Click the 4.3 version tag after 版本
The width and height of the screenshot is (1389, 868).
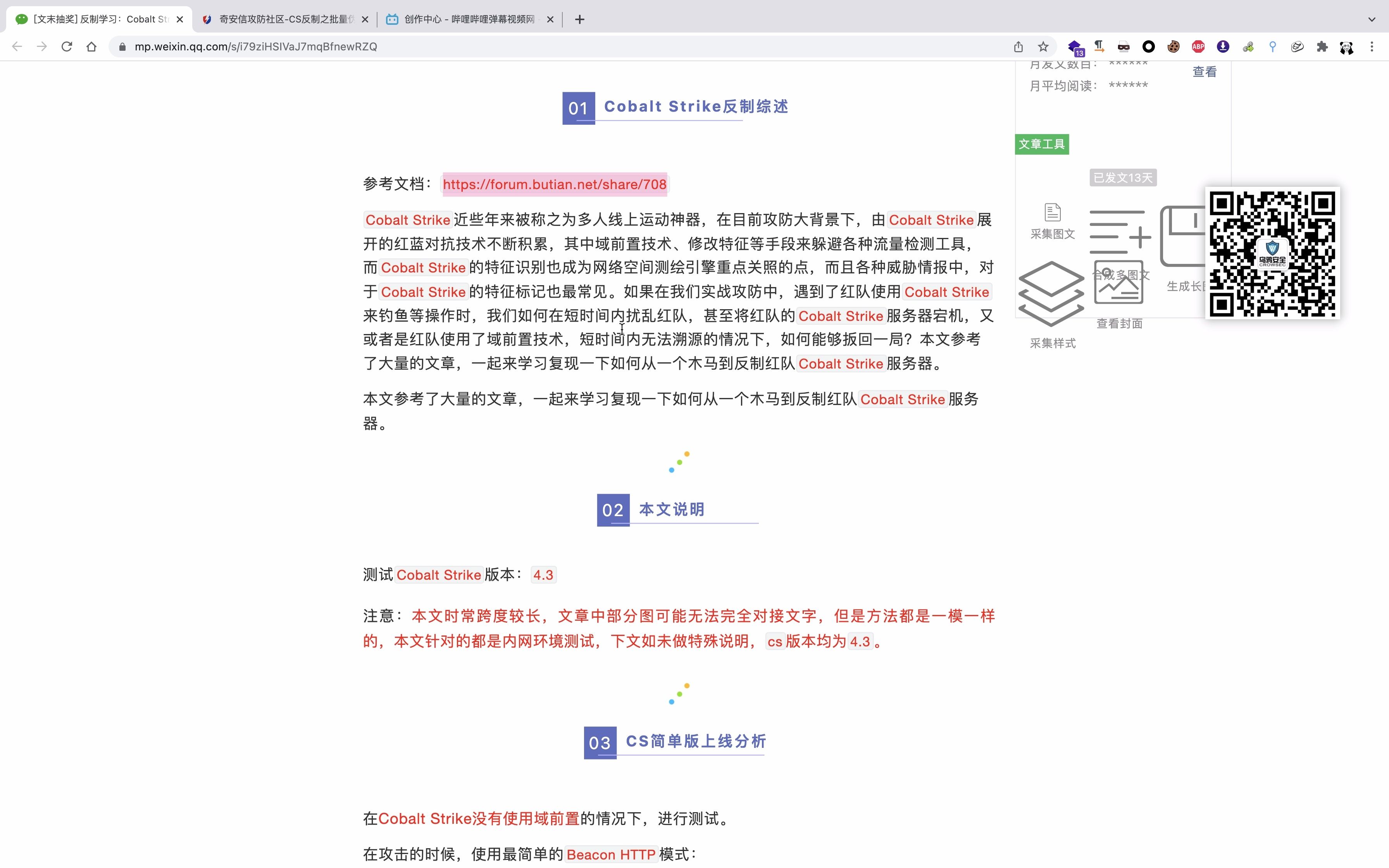(x=543, y=575)
